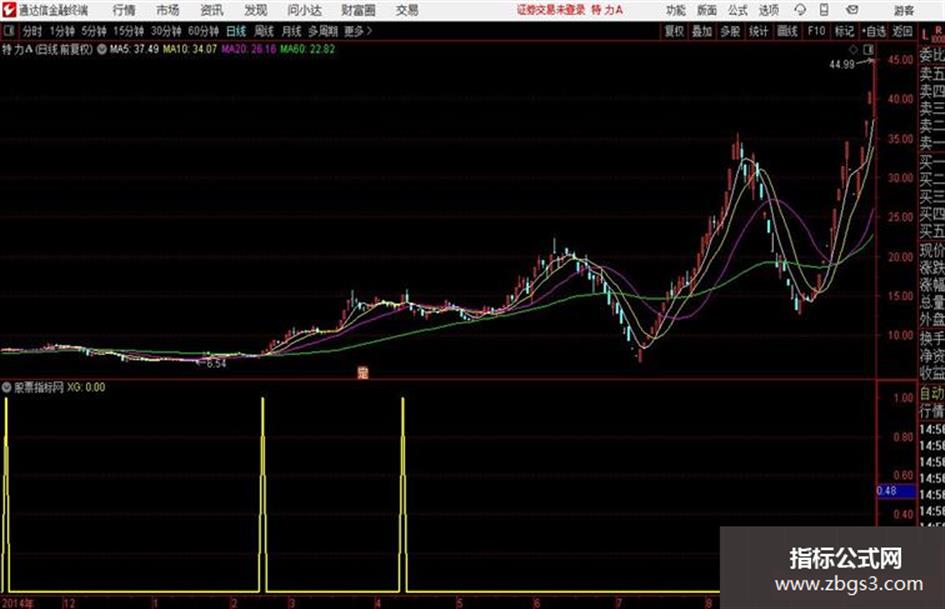Viewport: 945px width, 609px height.
Task: Expand the 更多 period options
Action: click(358, 31)
